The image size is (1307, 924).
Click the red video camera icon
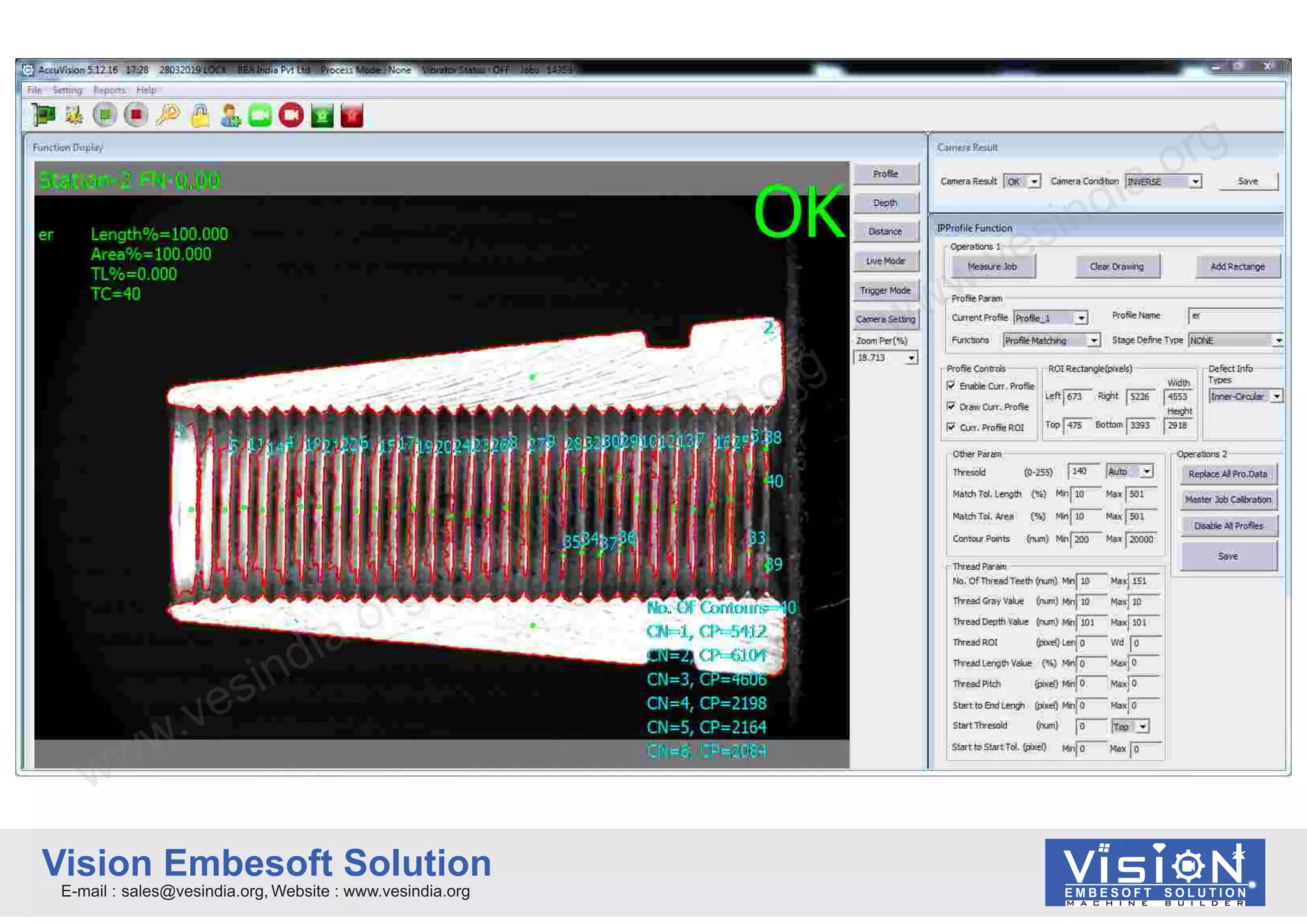coord(291,115)
